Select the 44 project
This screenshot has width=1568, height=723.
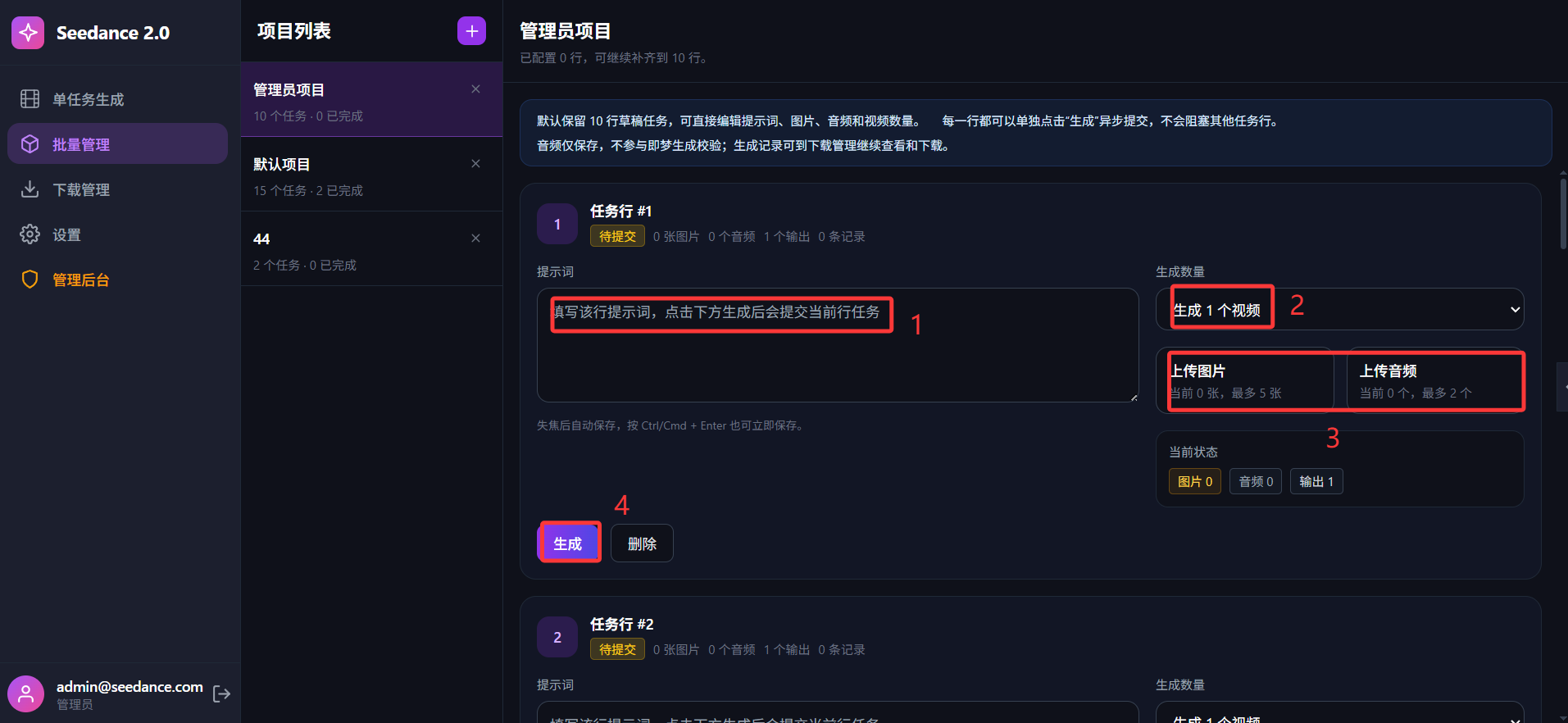[x=371, y=248]
